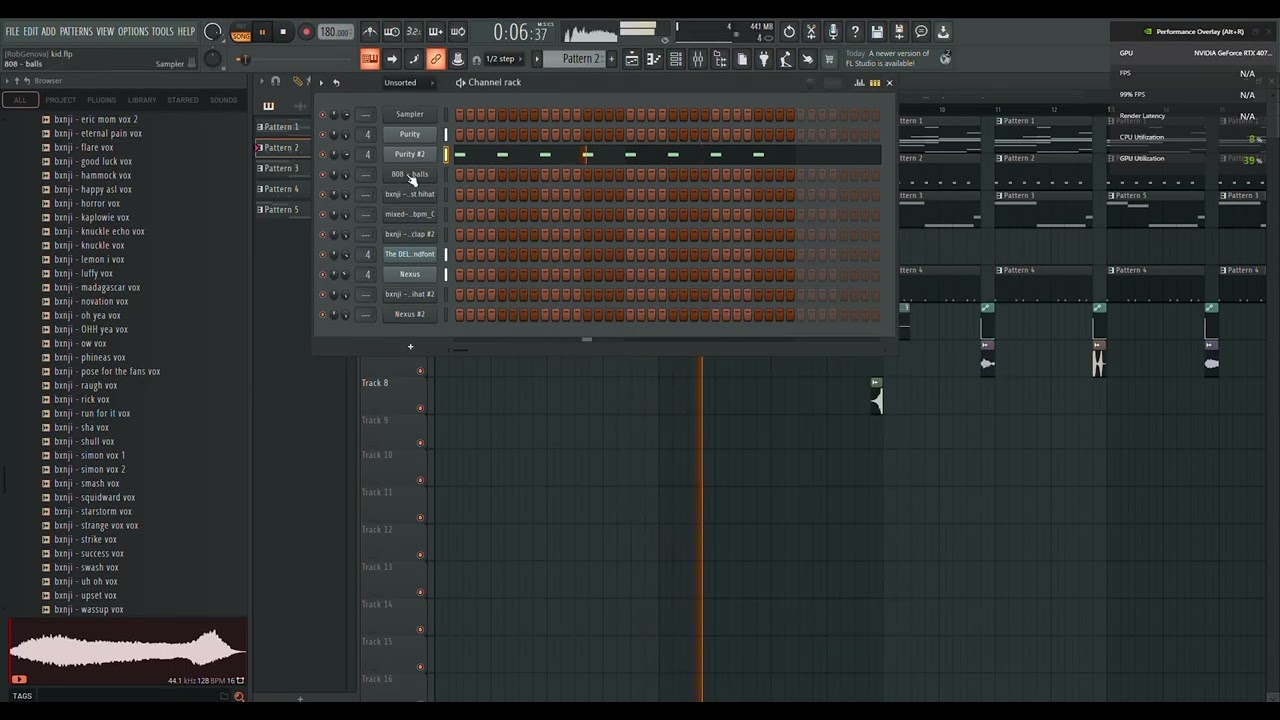This screenshot has width=1280, height=720.
Task: Toggle the overdub recording icon
Action: click(436, 32)
